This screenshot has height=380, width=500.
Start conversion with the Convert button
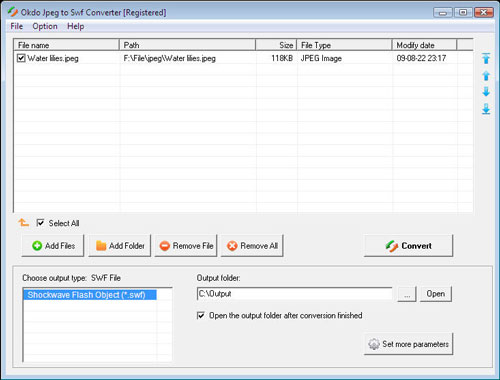click(408, 246)
